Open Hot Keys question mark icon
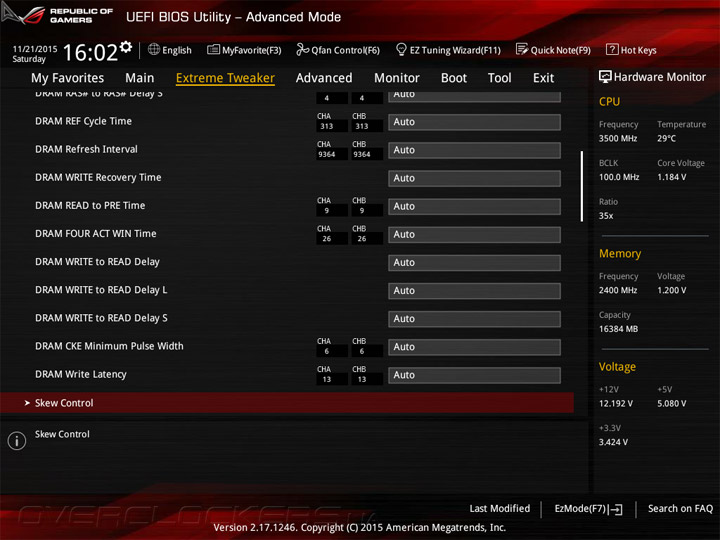Image resolution: width=720 pixels, height=540 pixels. [612, 49]
